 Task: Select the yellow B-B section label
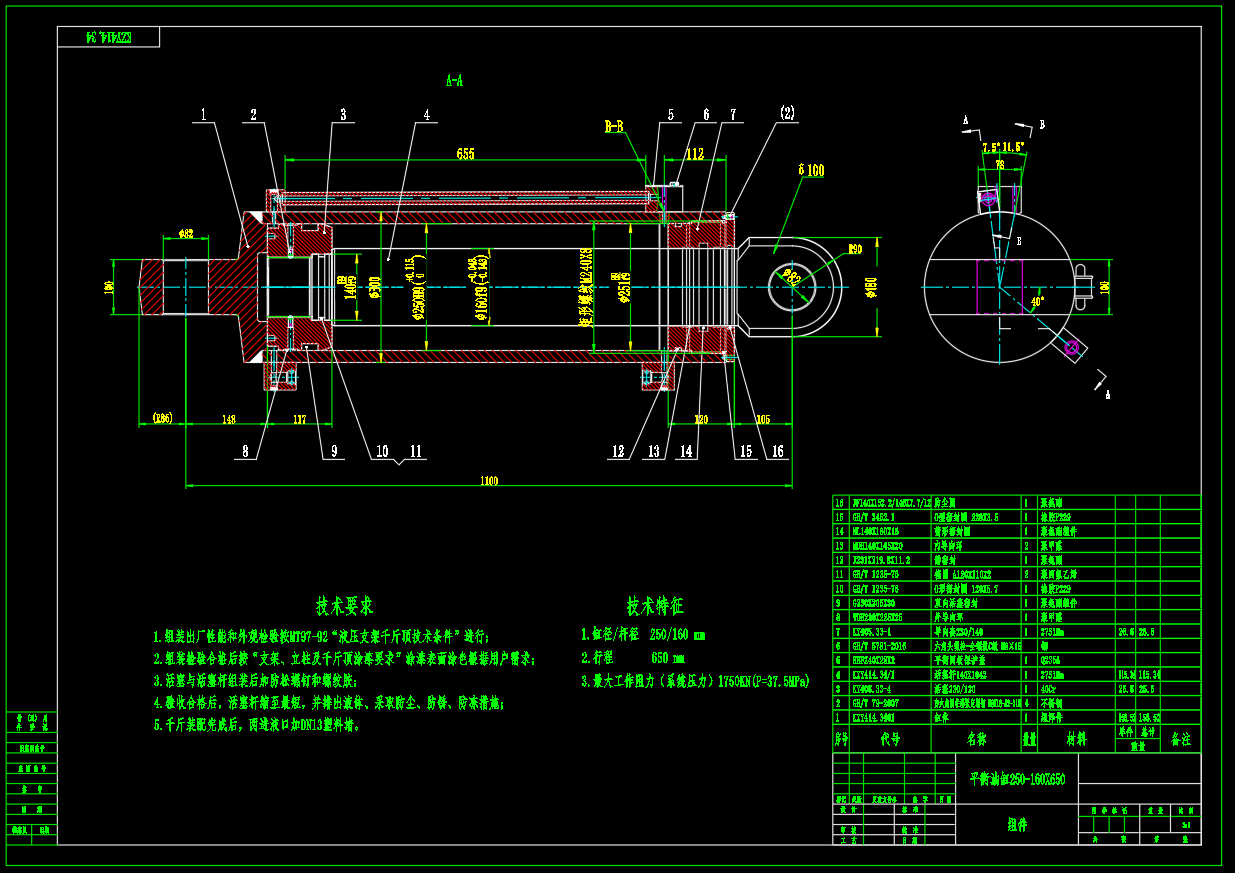tap(614, 127)
